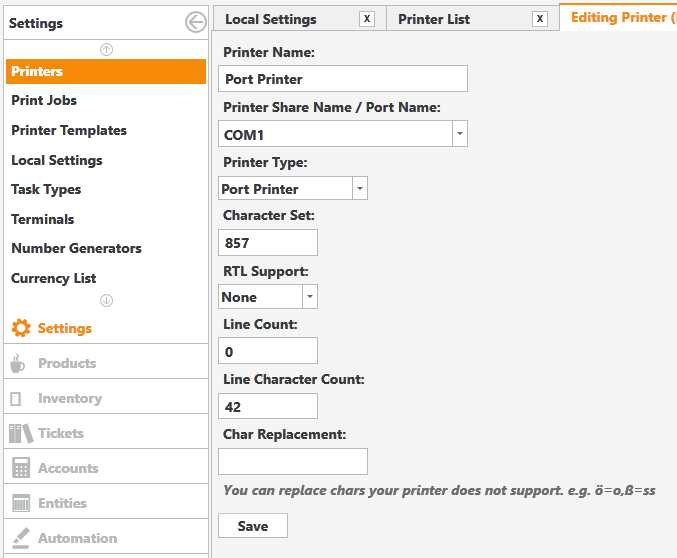The width and height of the screenshot is (677, 558).
Task: Click the scroll-up arrow above Printers
Action: pyautogui.click(x=107, y=50)
